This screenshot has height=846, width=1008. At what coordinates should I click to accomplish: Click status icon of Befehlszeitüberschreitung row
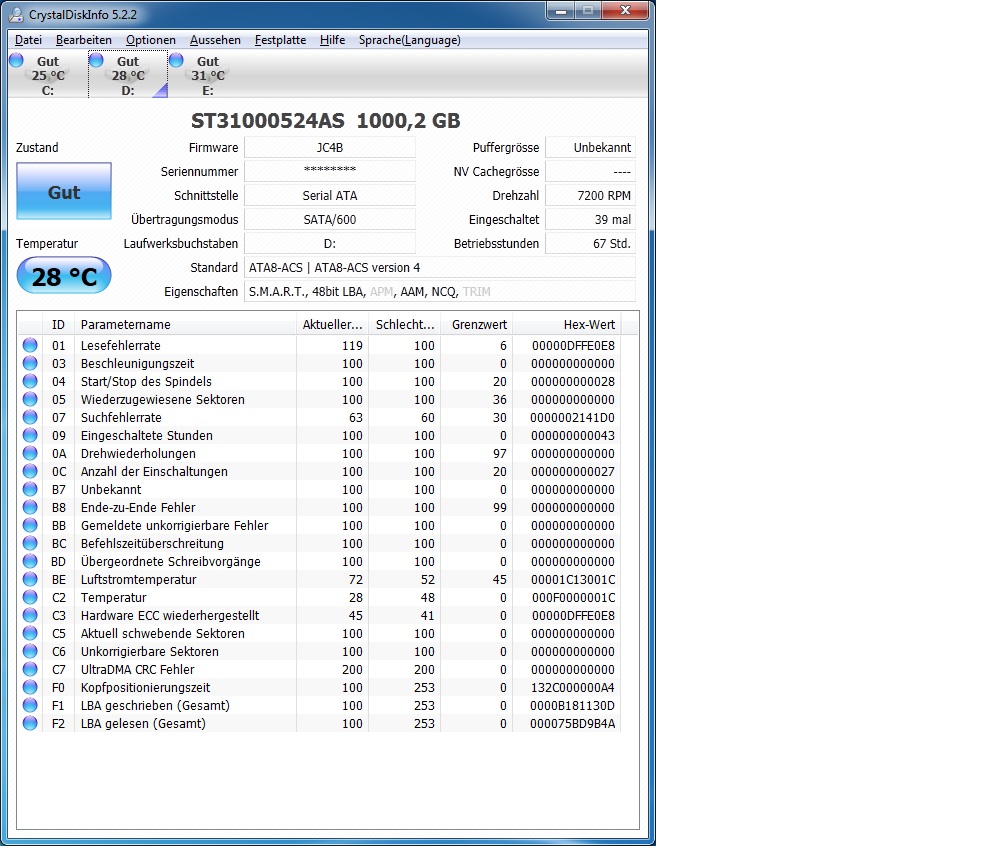pos(30,543)
